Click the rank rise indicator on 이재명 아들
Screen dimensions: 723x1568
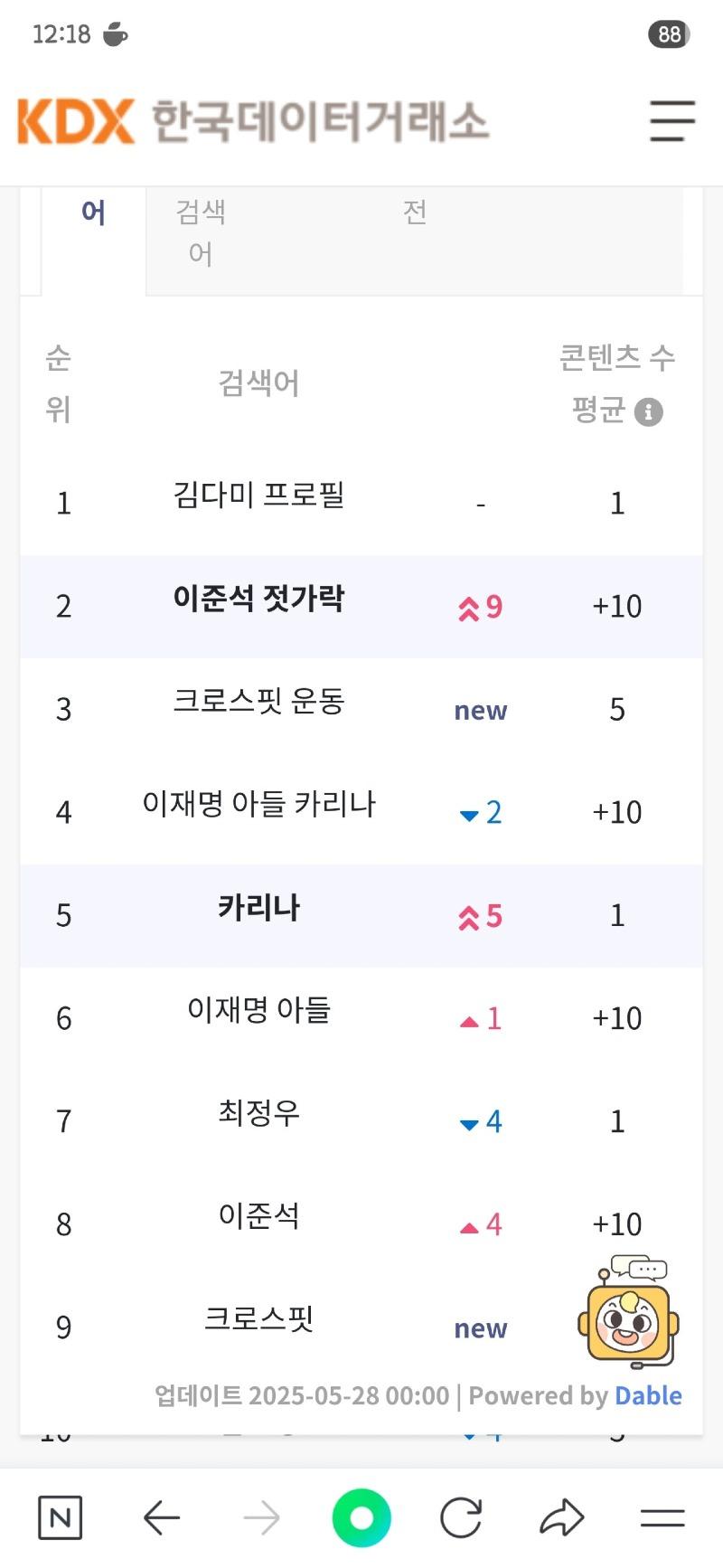479,1018
